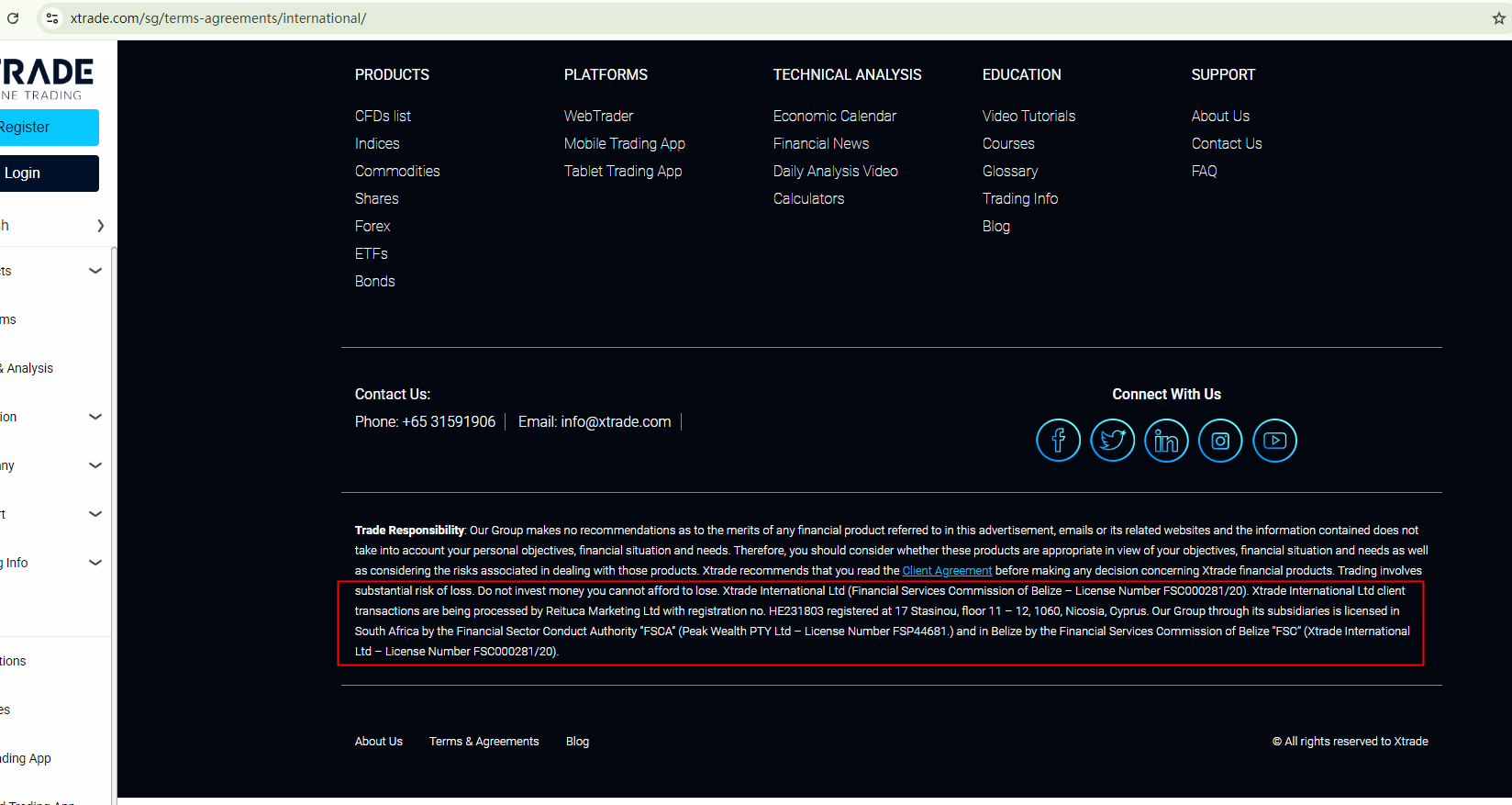Image resolution: width=1512 pixels, height=805 pixels.
Task: Open About Us in bottom footer
Action: 379,742
